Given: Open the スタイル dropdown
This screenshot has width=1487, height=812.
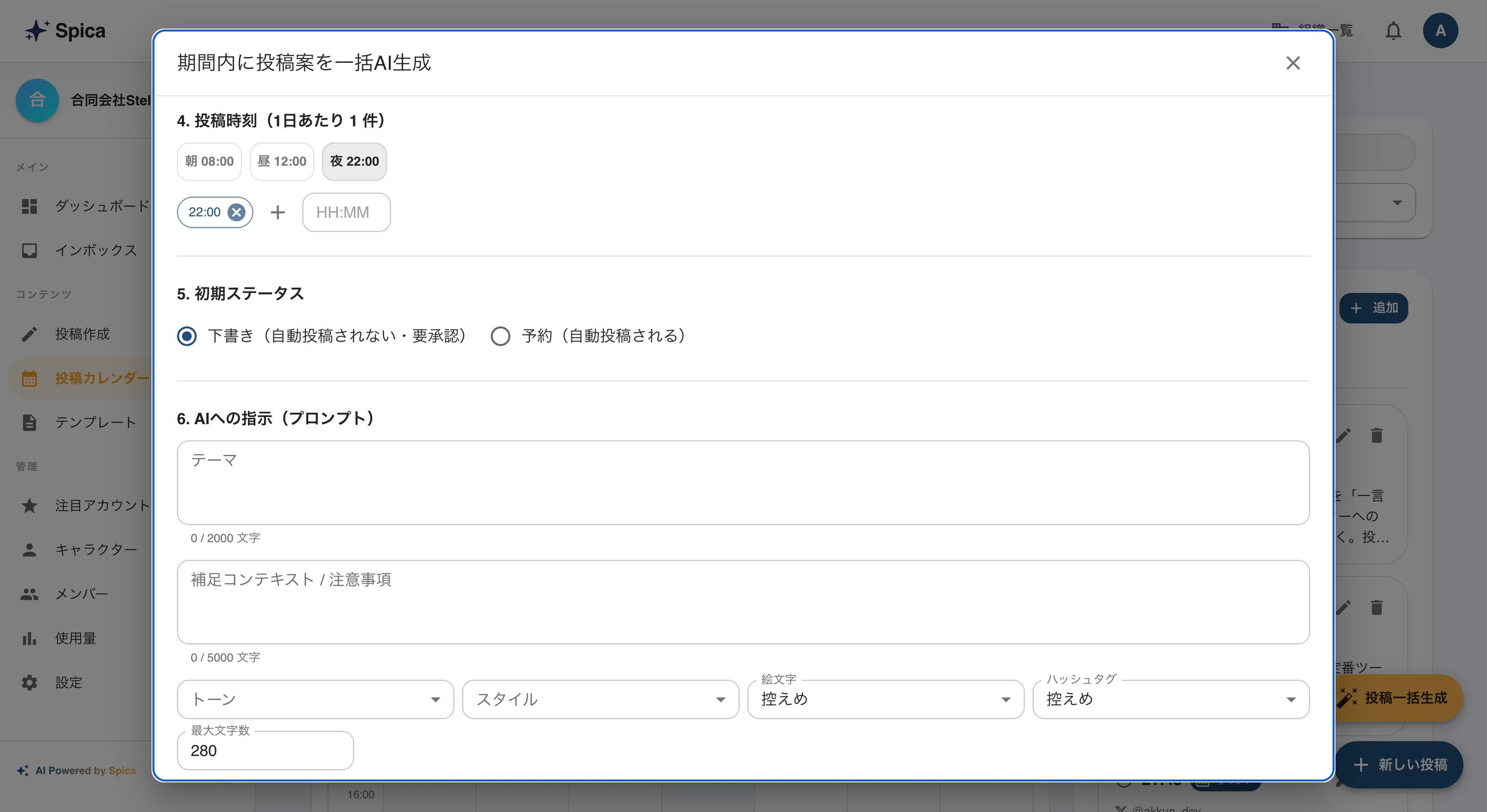Looking at the screenshot, I should 600,700.
